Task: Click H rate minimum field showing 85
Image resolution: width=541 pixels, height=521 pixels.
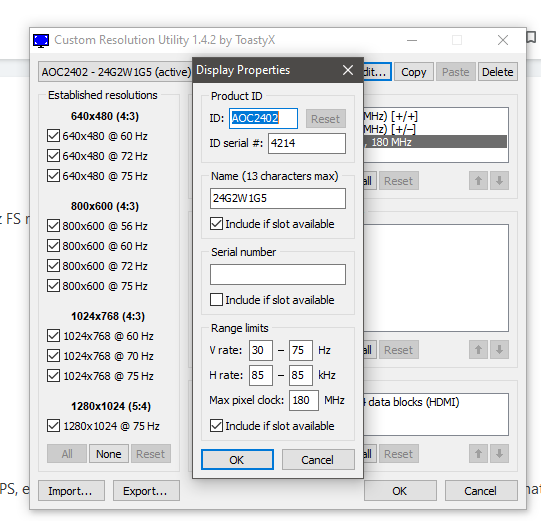Action: [261, 375]
